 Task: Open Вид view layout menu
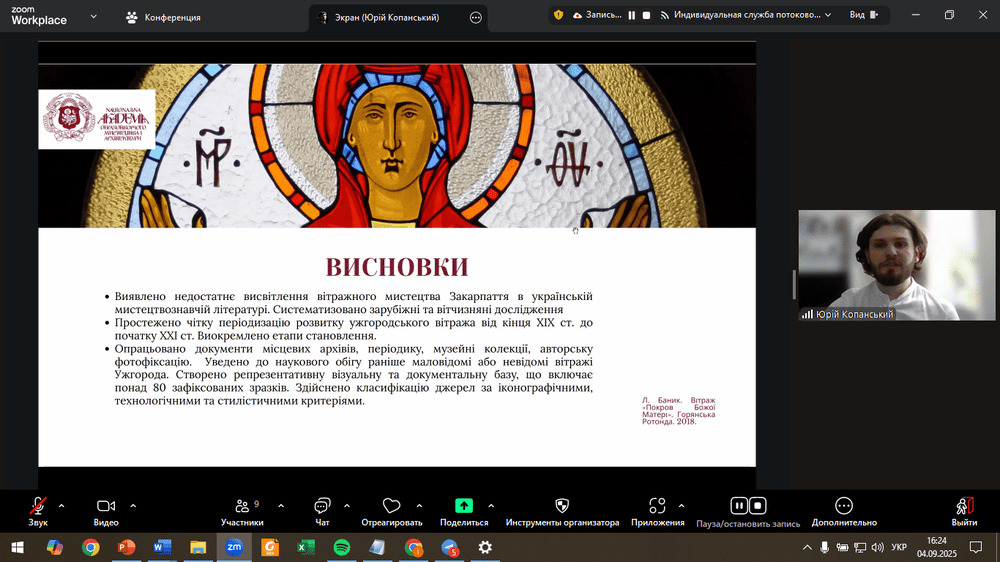coord(864,15)
